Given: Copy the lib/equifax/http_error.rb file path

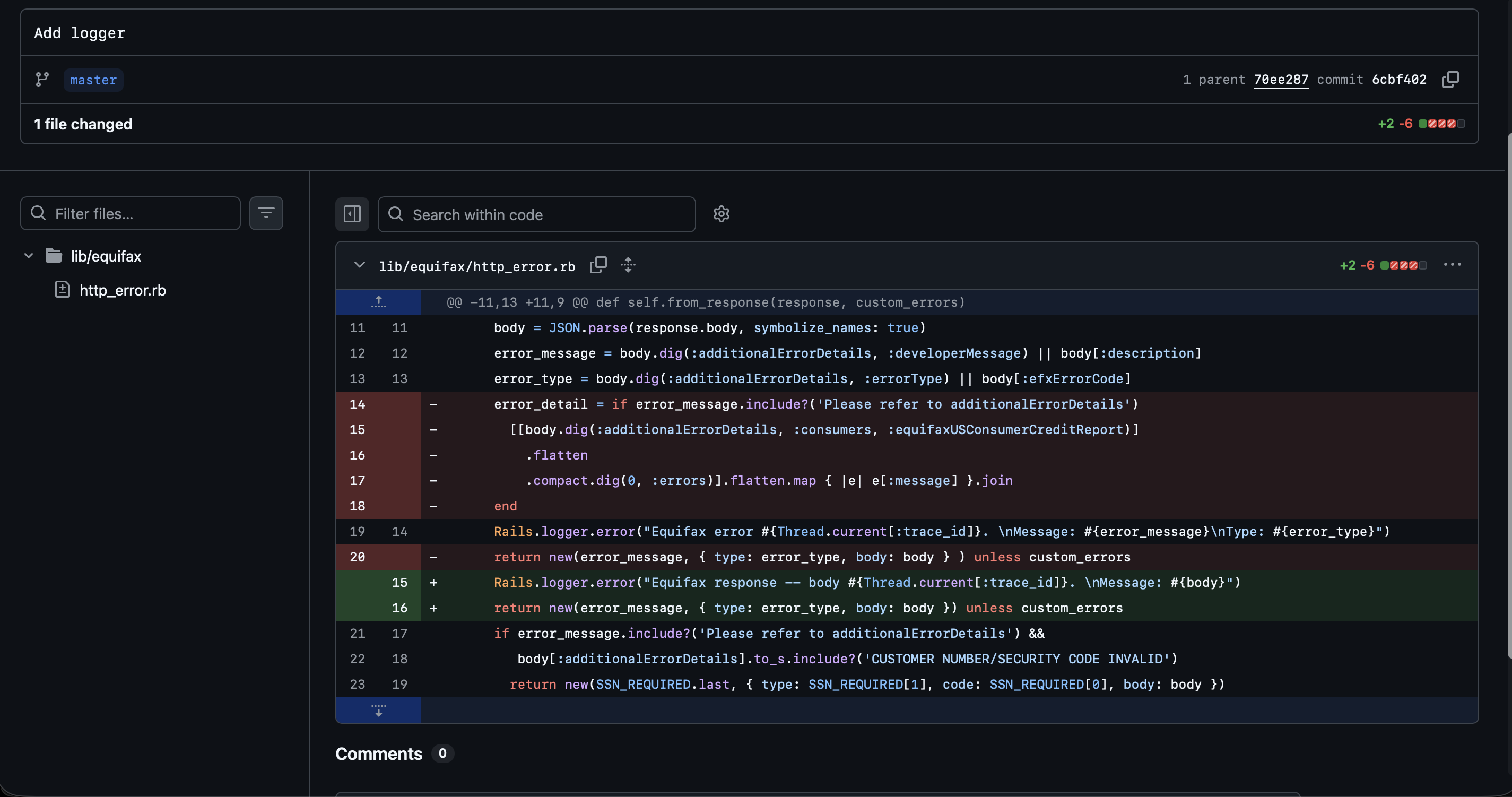Looking at the screenshot, I should pyautogui.click(x=598, y=265).
